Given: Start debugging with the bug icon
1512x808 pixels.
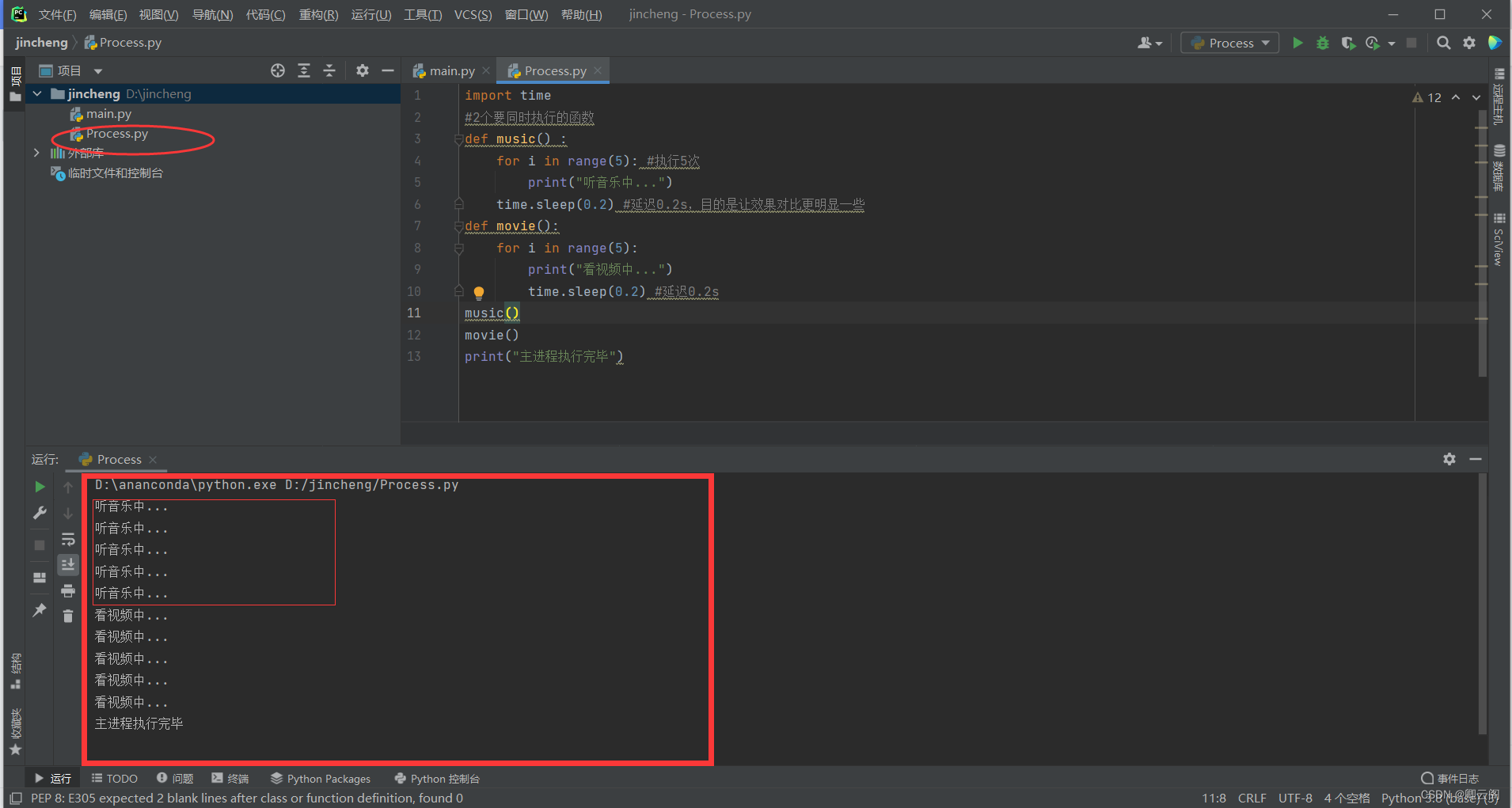Looking at the screenshot, I should click(1323, 43).
